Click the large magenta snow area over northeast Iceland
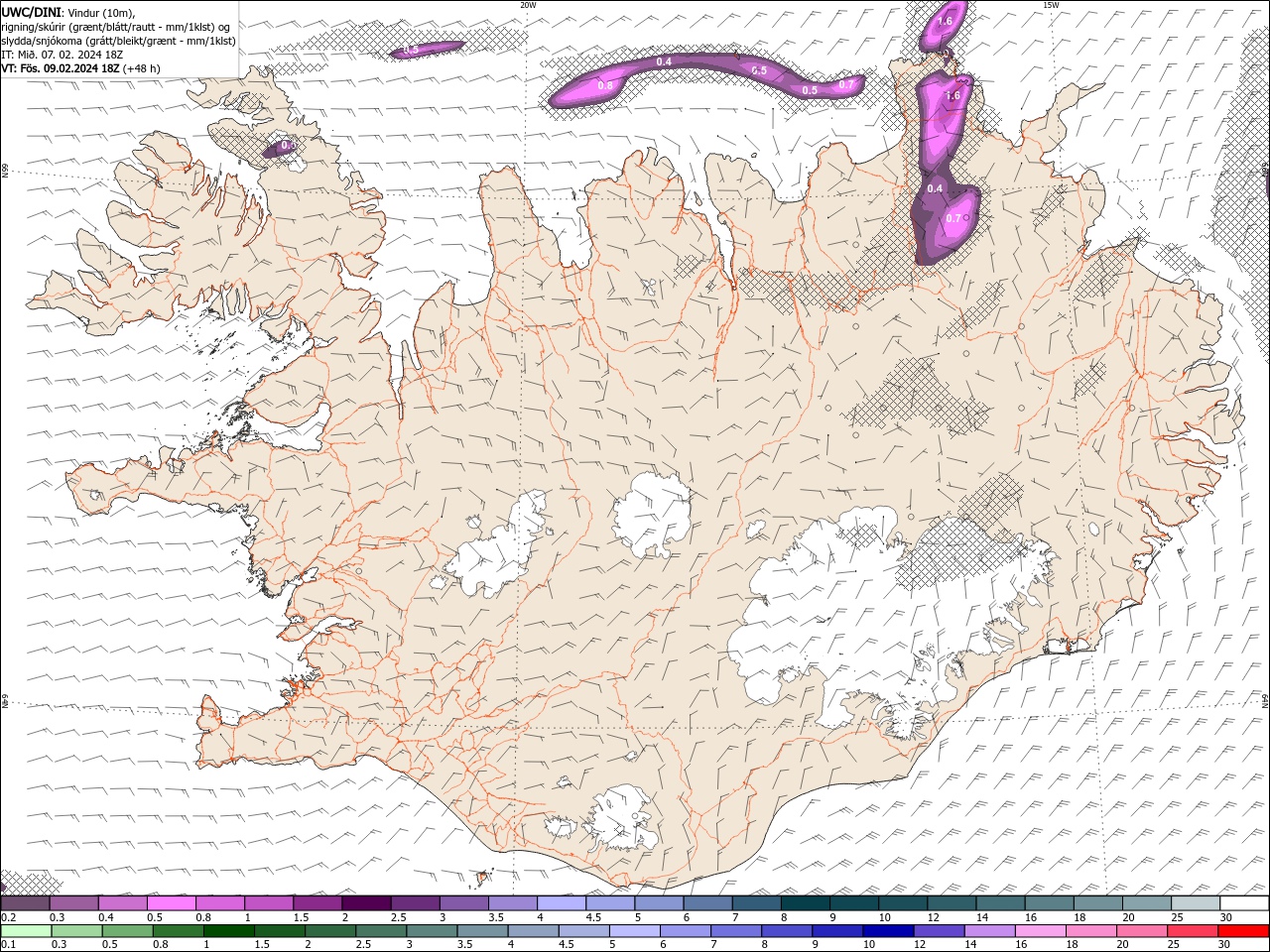The image size is (1270, 952). [947, 169]
